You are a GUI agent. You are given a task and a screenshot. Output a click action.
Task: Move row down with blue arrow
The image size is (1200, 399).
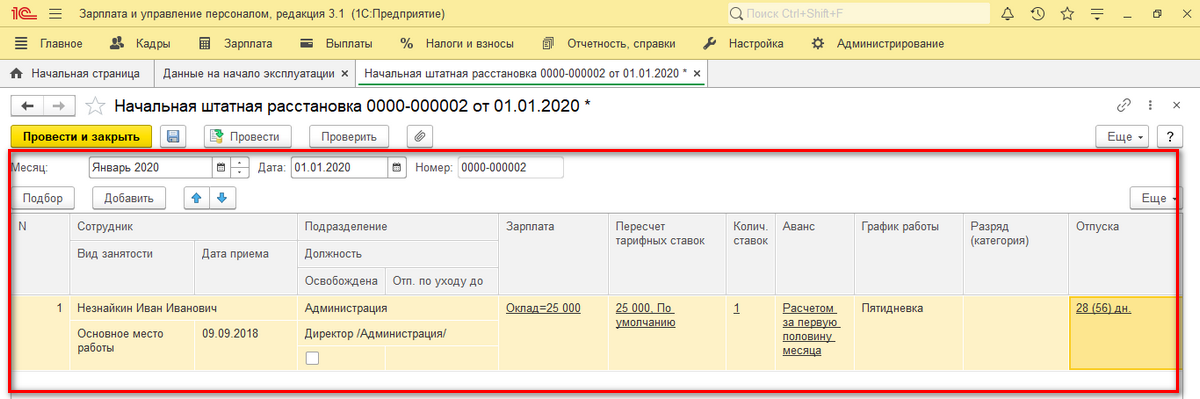coord(222,198)
